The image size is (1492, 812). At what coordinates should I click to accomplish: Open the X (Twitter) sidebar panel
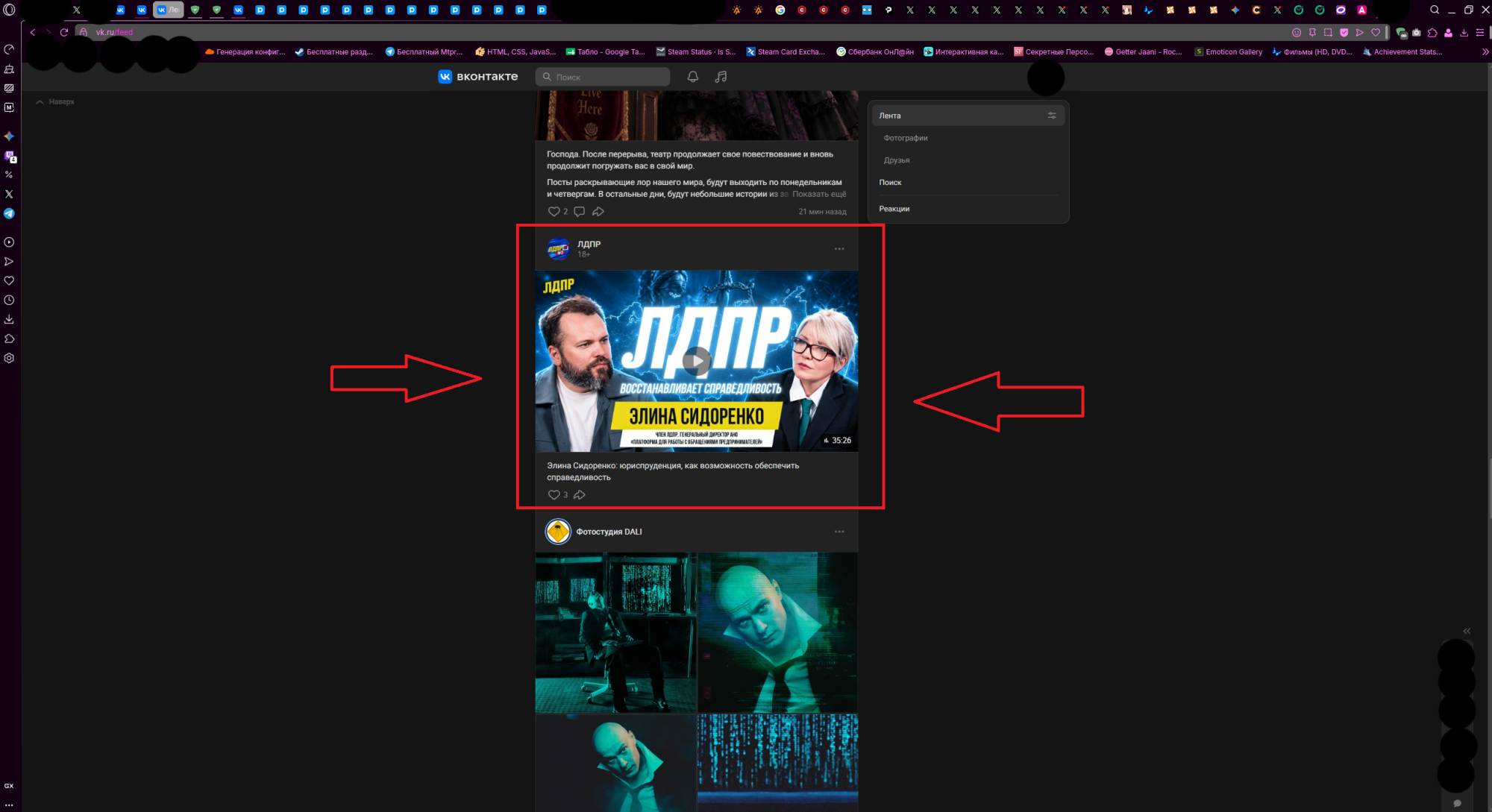point(9,194)
